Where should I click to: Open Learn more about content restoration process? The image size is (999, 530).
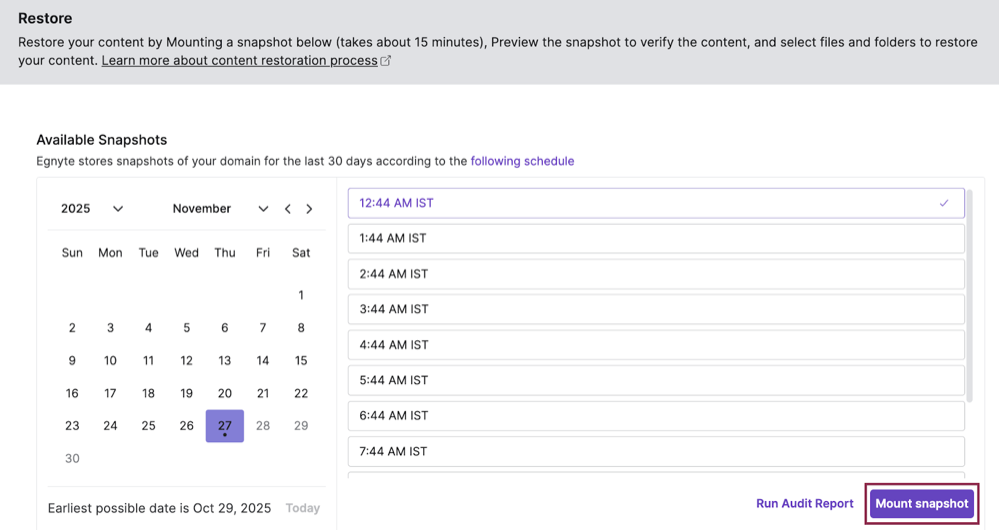coord(239,61)
